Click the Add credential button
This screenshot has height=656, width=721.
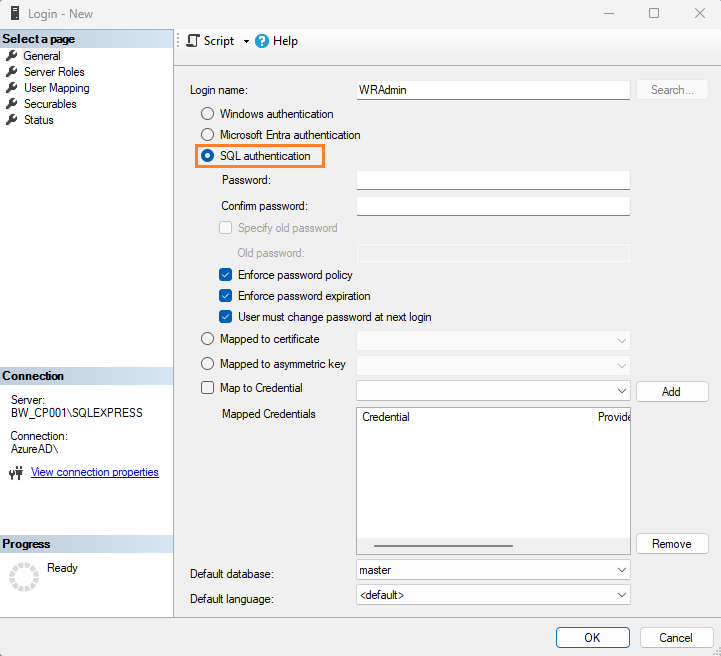point(672,392)
